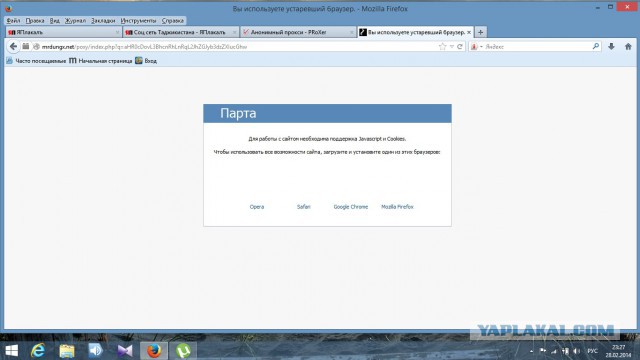Open the Windows Start button
Viewport: 640px width, 360px height.
pos(12,351)
